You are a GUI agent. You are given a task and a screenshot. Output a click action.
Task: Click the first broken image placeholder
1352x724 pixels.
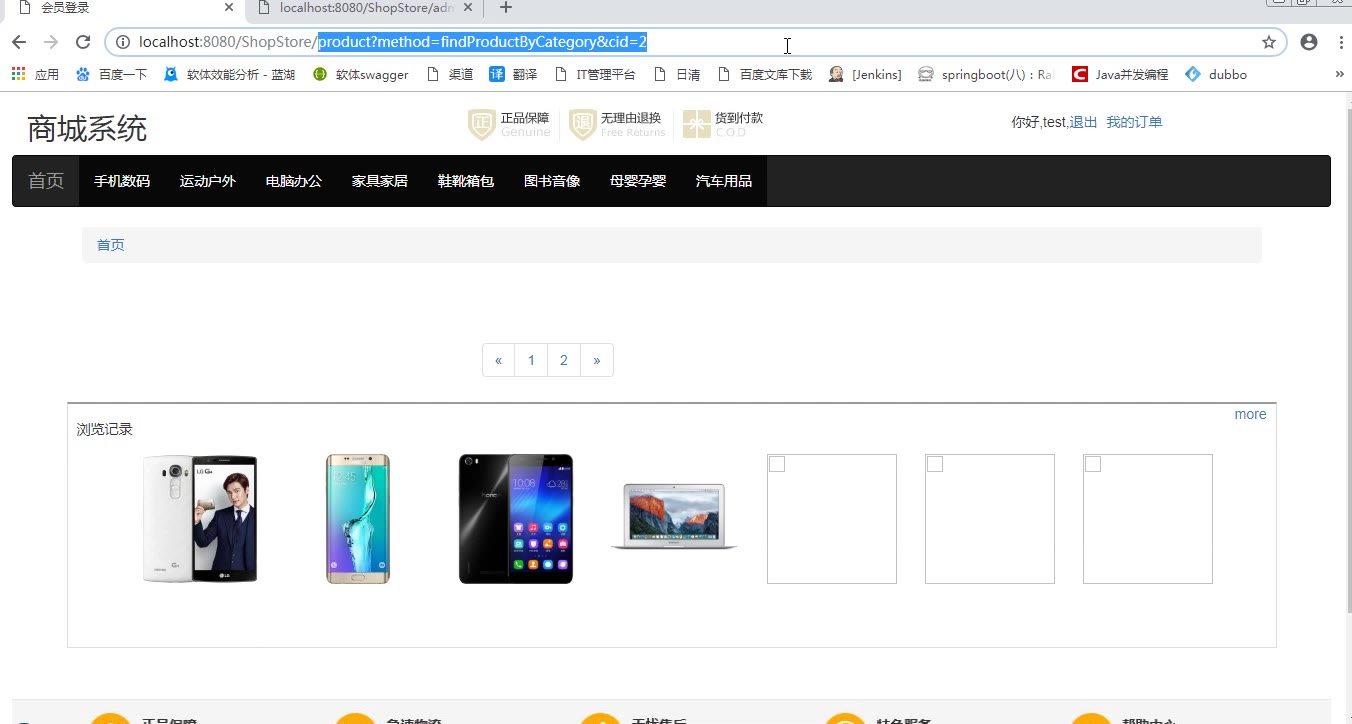point(832,519)
